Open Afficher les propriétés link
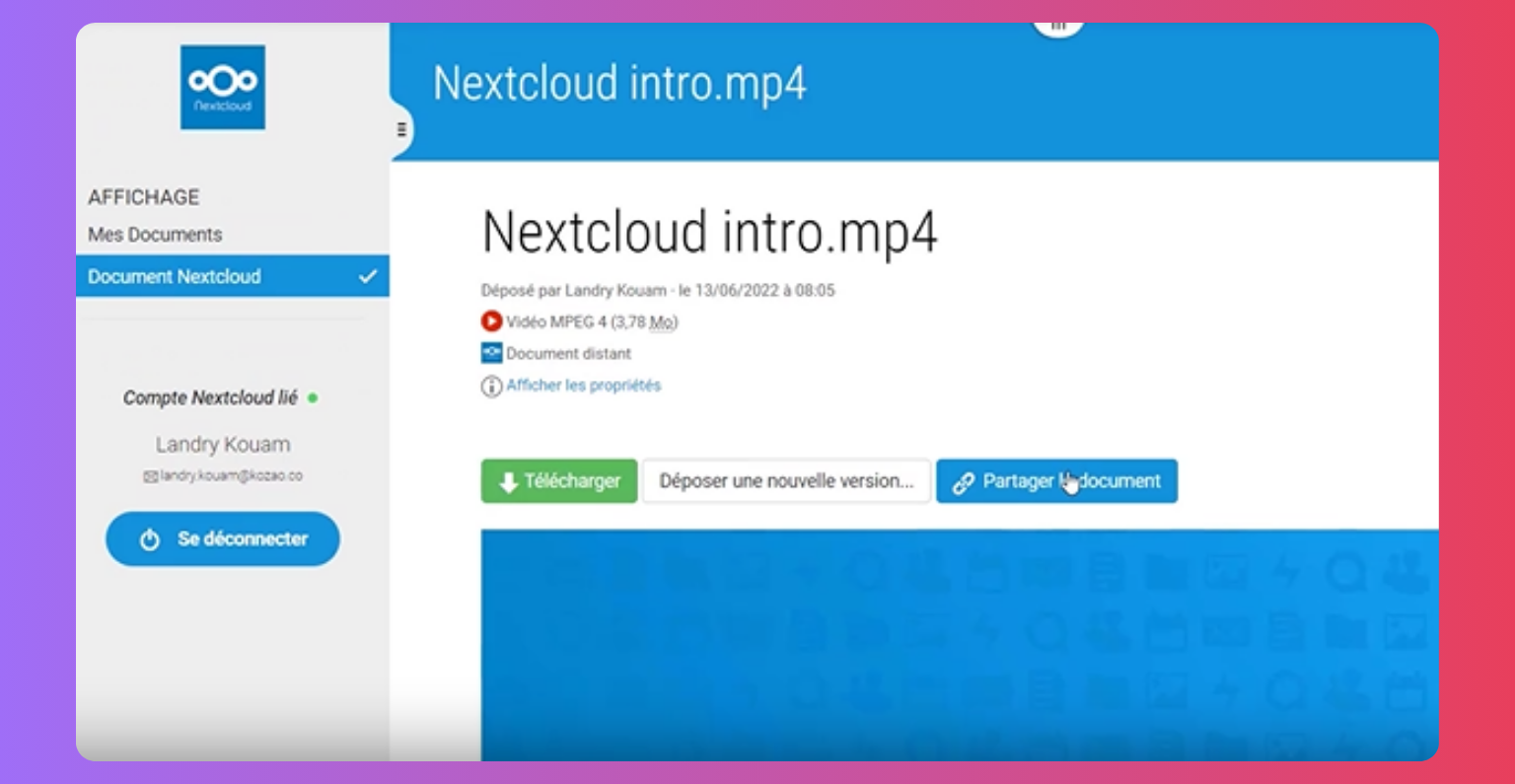 tap(584, 386)
